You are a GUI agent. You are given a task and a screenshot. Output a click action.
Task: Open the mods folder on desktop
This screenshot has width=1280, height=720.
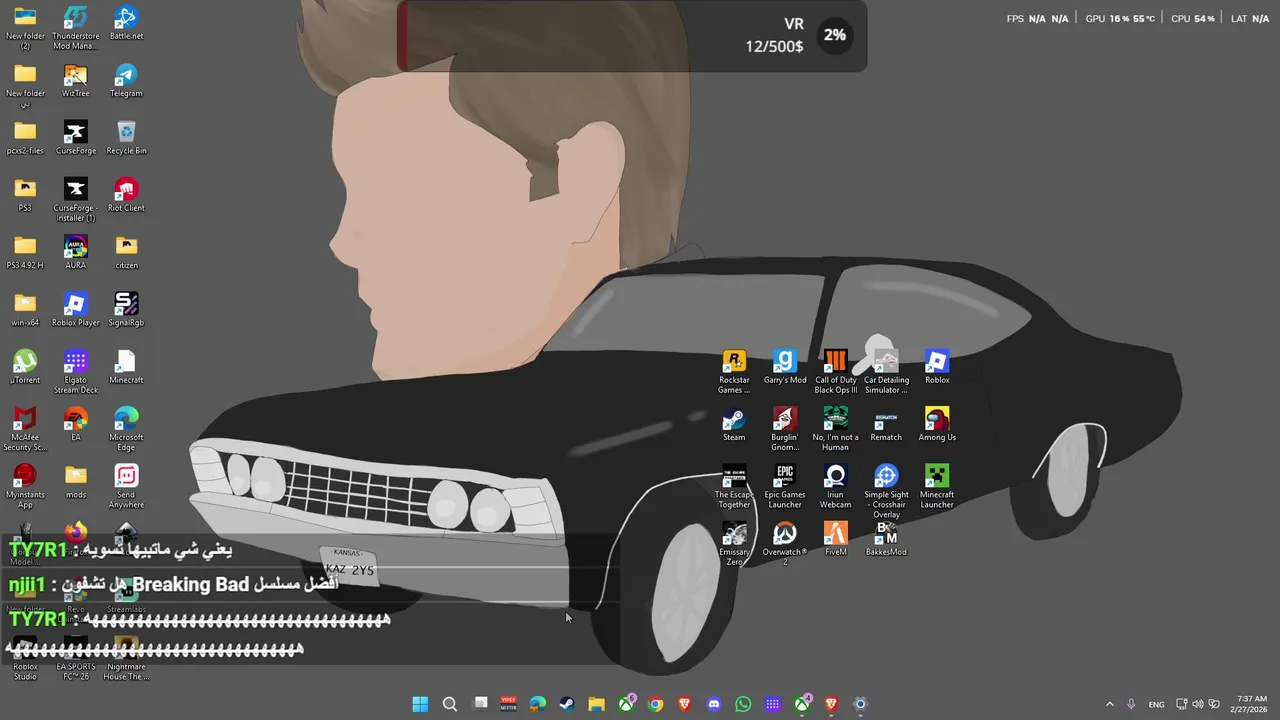pos(75,482)
